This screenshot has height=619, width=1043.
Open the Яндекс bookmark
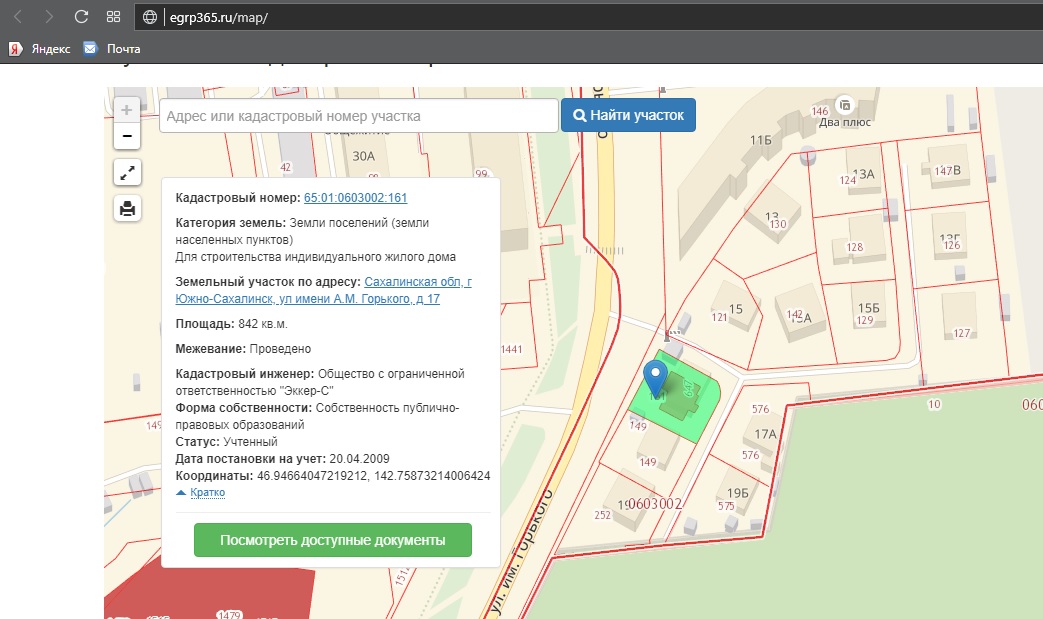tap(40, 48)
